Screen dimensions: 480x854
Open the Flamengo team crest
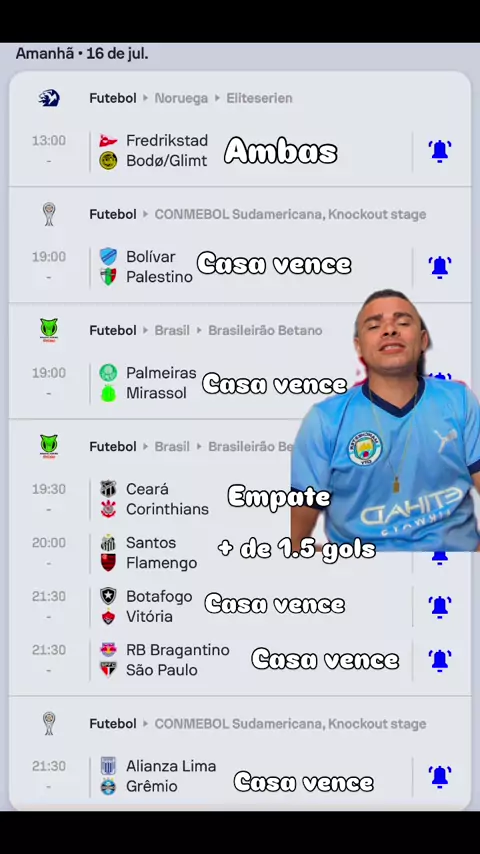pyautogui.click(x=108, y=563)
